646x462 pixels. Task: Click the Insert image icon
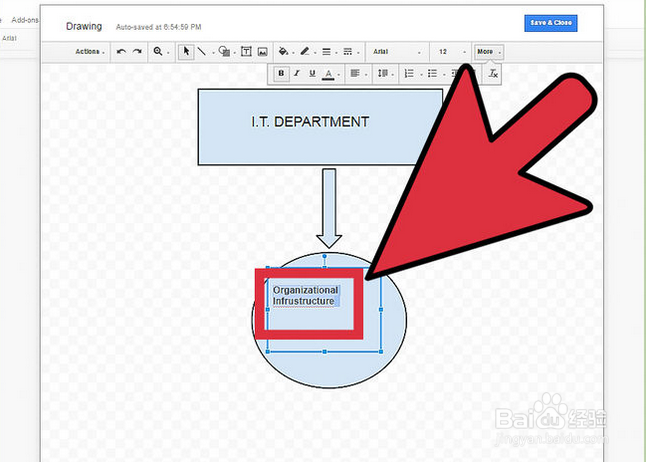click(262, 52)
